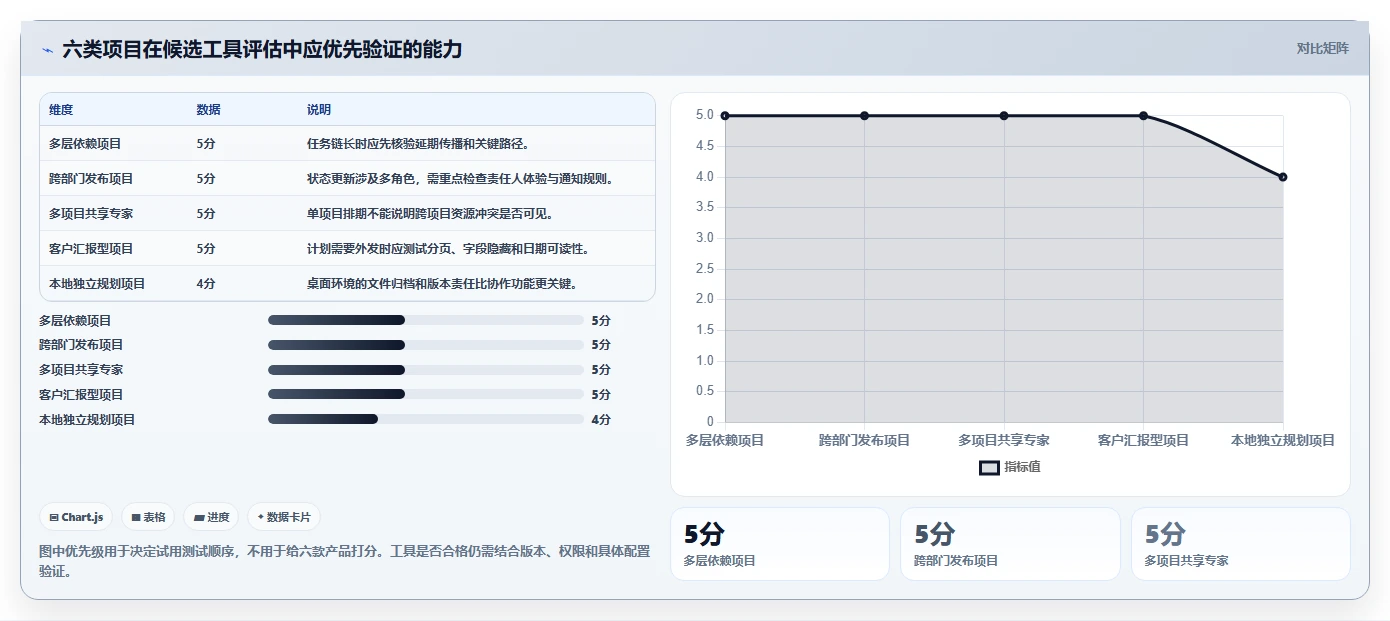Select the Chart.js chip

click(76, 517)
